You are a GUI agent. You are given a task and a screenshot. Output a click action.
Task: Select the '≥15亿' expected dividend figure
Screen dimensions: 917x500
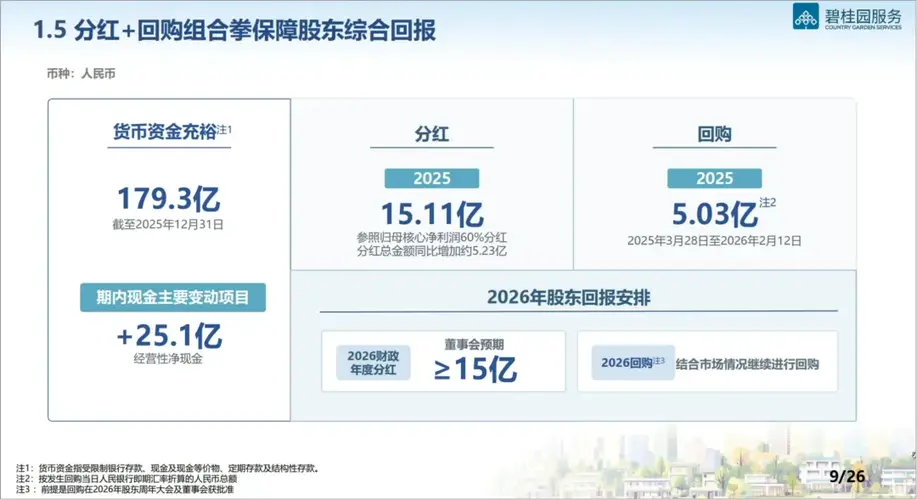[475, 369]
